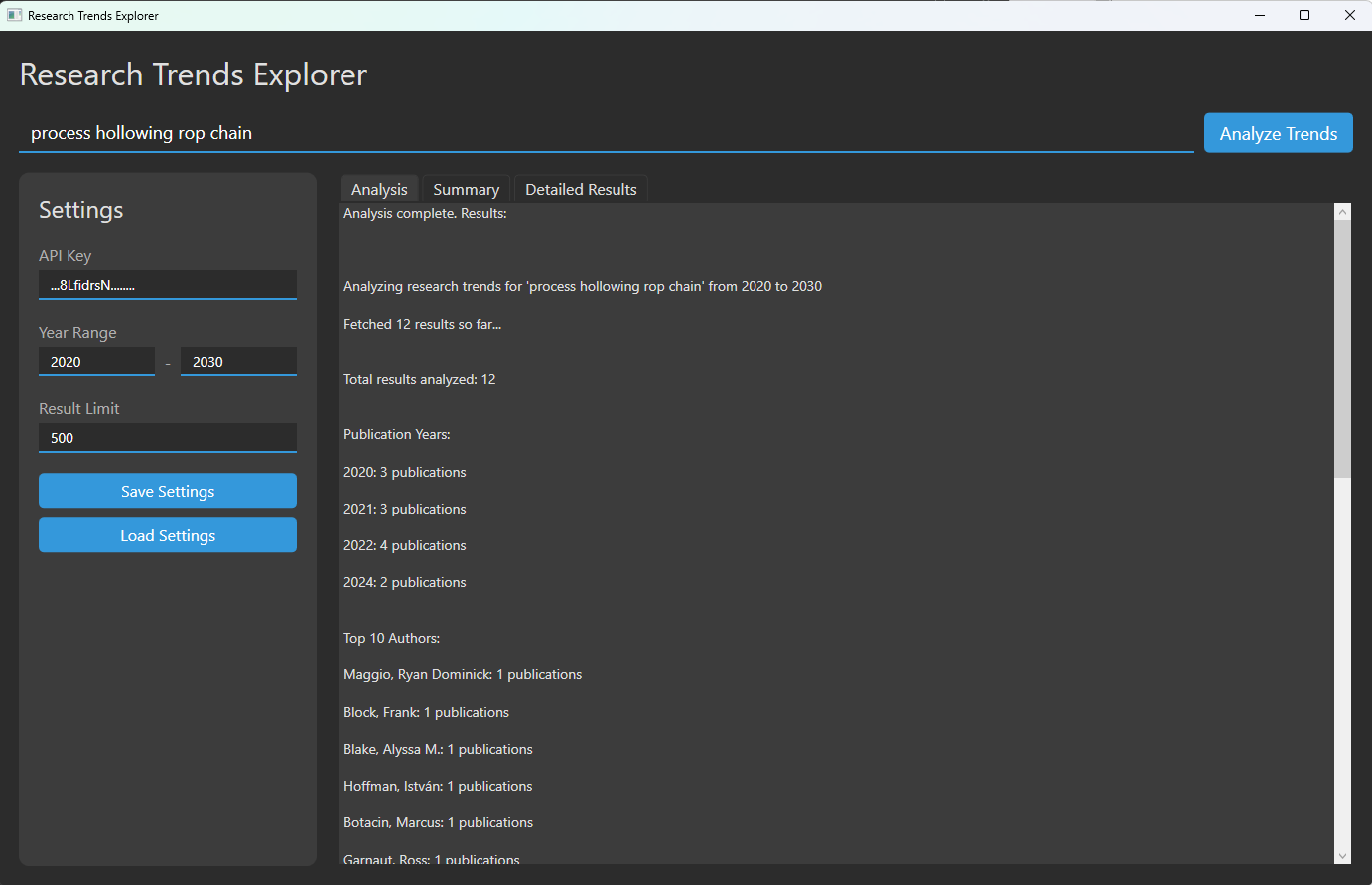
Task: Minimize the application window
Action: click(1260, 15)
